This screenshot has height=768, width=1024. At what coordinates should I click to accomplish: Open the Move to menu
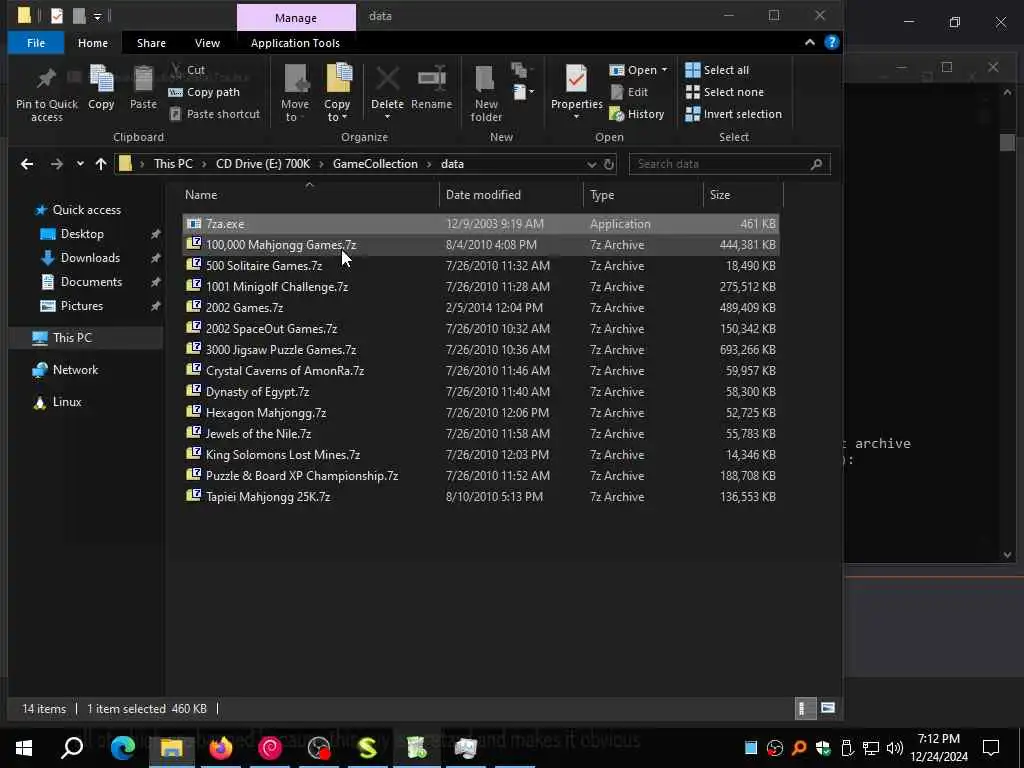pos(295,93)
